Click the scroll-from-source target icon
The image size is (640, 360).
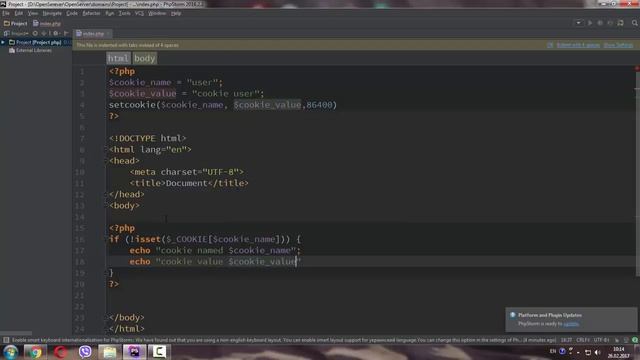pos(36,33)
